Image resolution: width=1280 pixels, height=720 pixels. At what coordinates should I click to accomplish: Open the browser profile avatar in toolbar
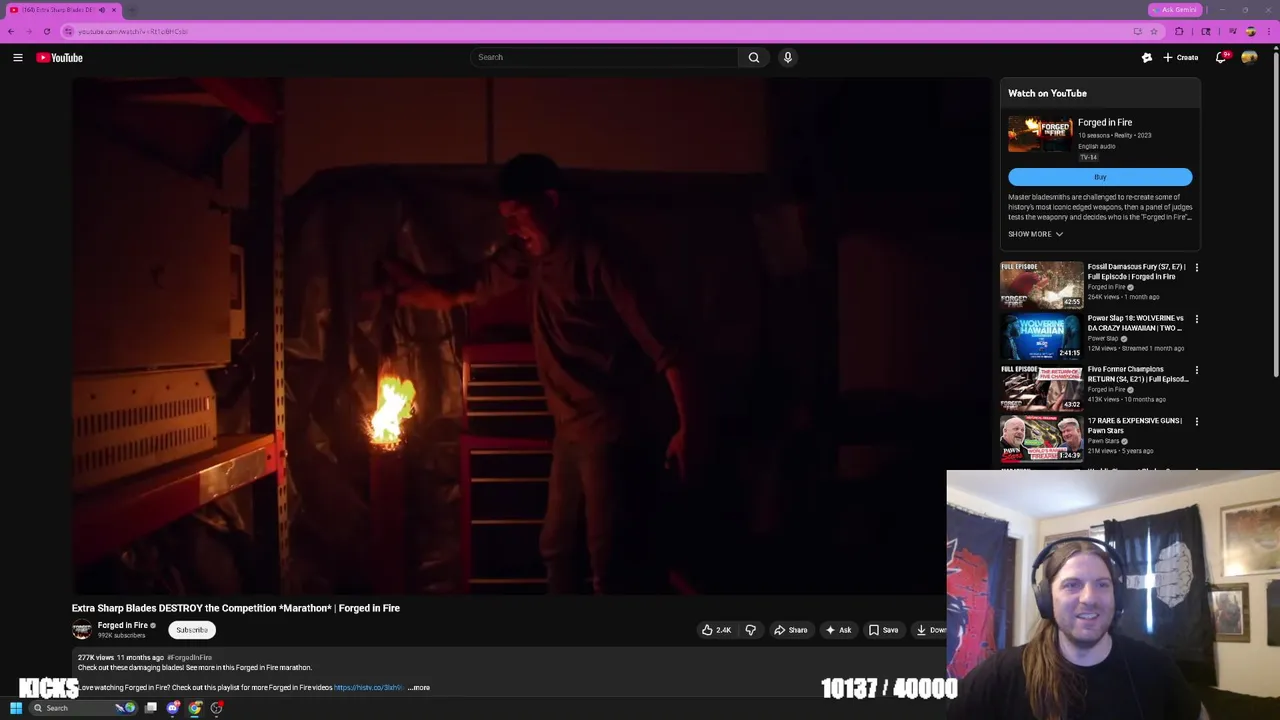point(1250,31)
